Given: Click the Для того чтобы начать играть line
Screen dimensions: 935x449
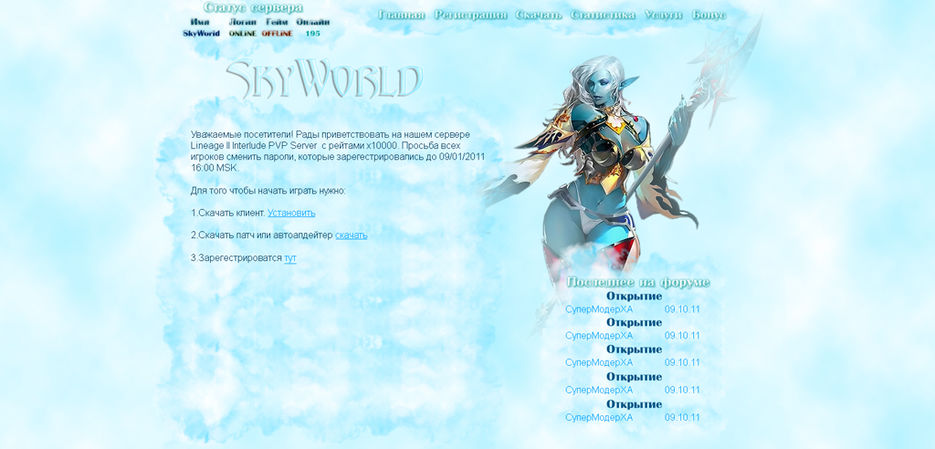Looking at the screenshot, I should (268, 191).
